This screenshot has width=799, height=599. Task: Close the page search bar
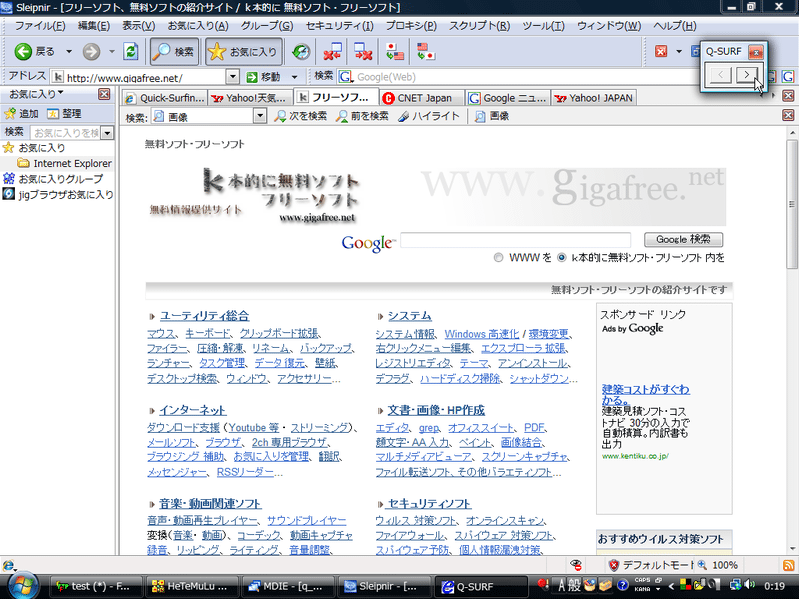[788, 116]
